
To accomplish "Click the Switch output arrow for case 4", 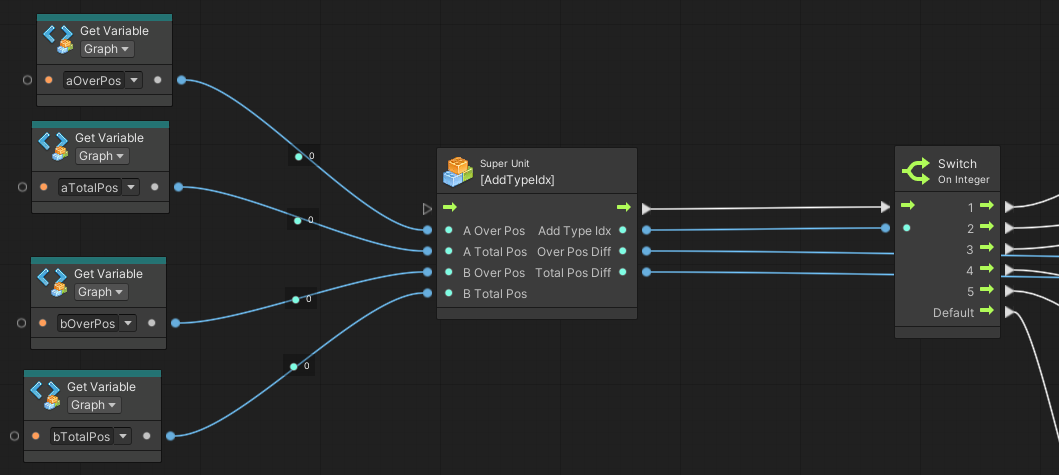I will pyautogui.click(x=987, y=269).
